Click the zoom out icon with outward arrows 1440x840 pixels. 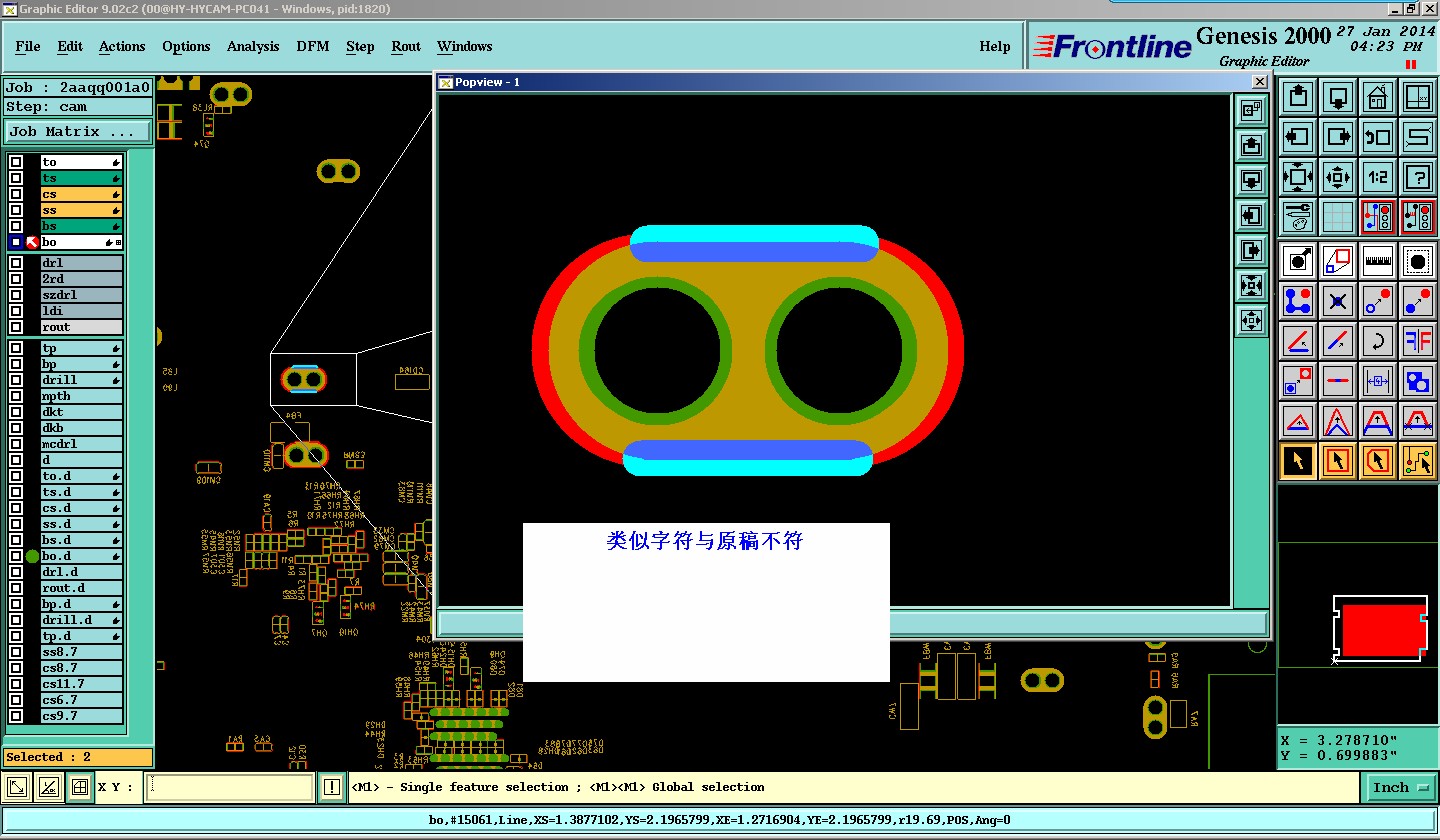pos(1338,177)
